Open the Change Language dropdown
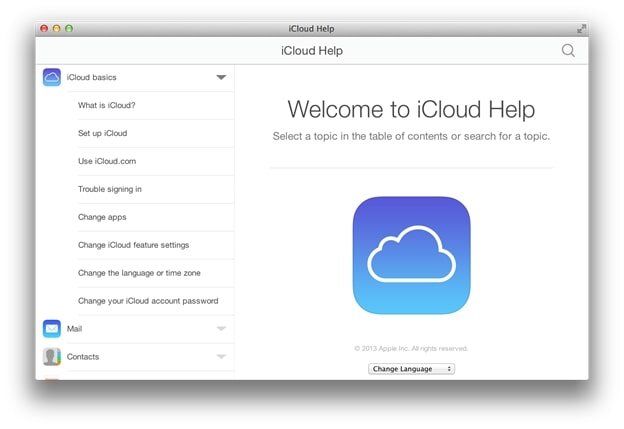This screenshot has width=624, height=429. [x=411, y=369]
